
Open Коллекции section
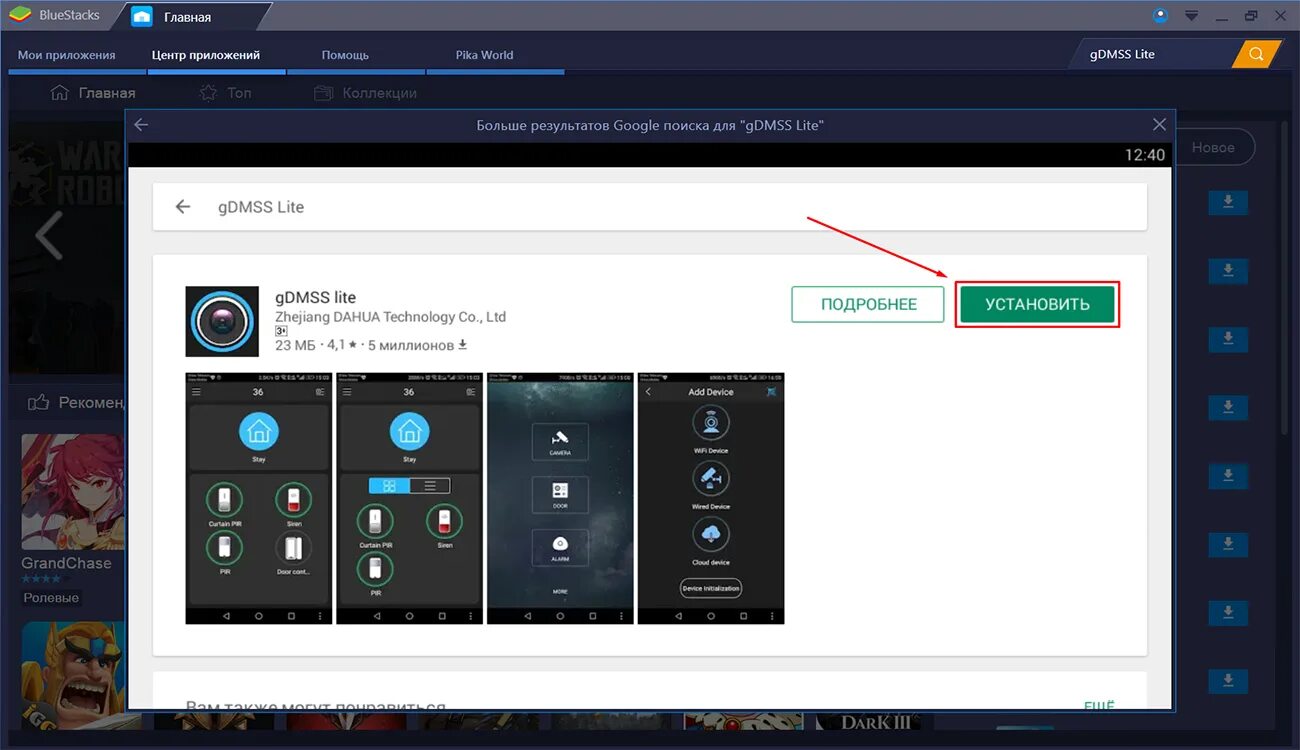(366, 93)
